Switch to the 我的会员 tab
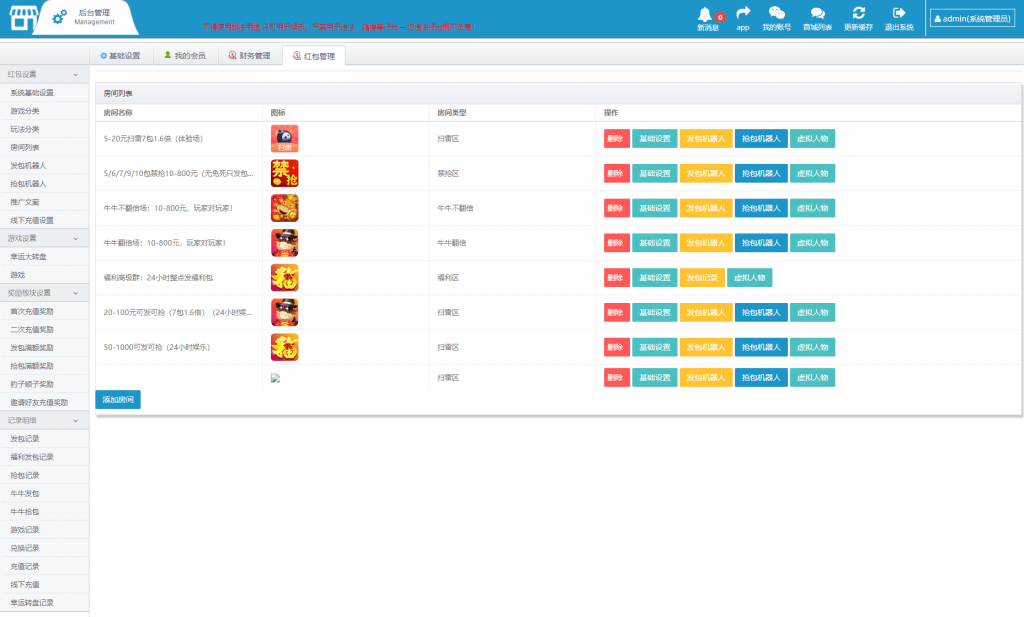Viewport: 1024px width, 617px height. coord(184,56)
